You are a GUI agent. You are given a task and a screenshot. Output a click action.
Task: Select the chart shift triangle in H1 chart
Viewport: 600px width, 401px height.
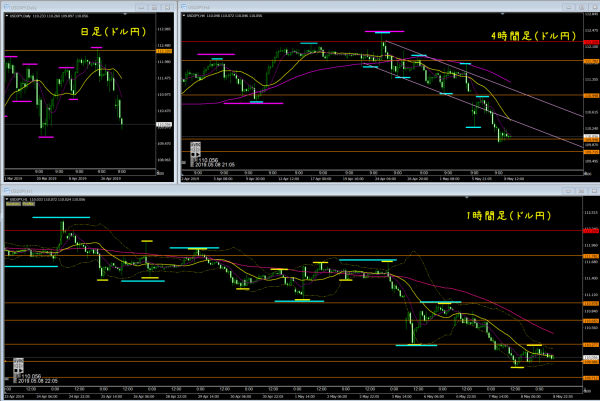click(466, 198)
